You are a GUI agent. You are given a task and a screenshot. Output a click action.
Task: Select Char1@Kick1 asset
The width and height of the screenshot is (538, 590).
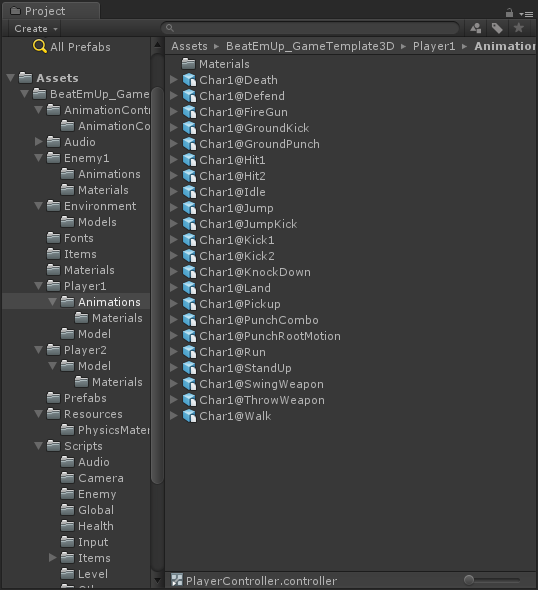[x=237, y=240]
